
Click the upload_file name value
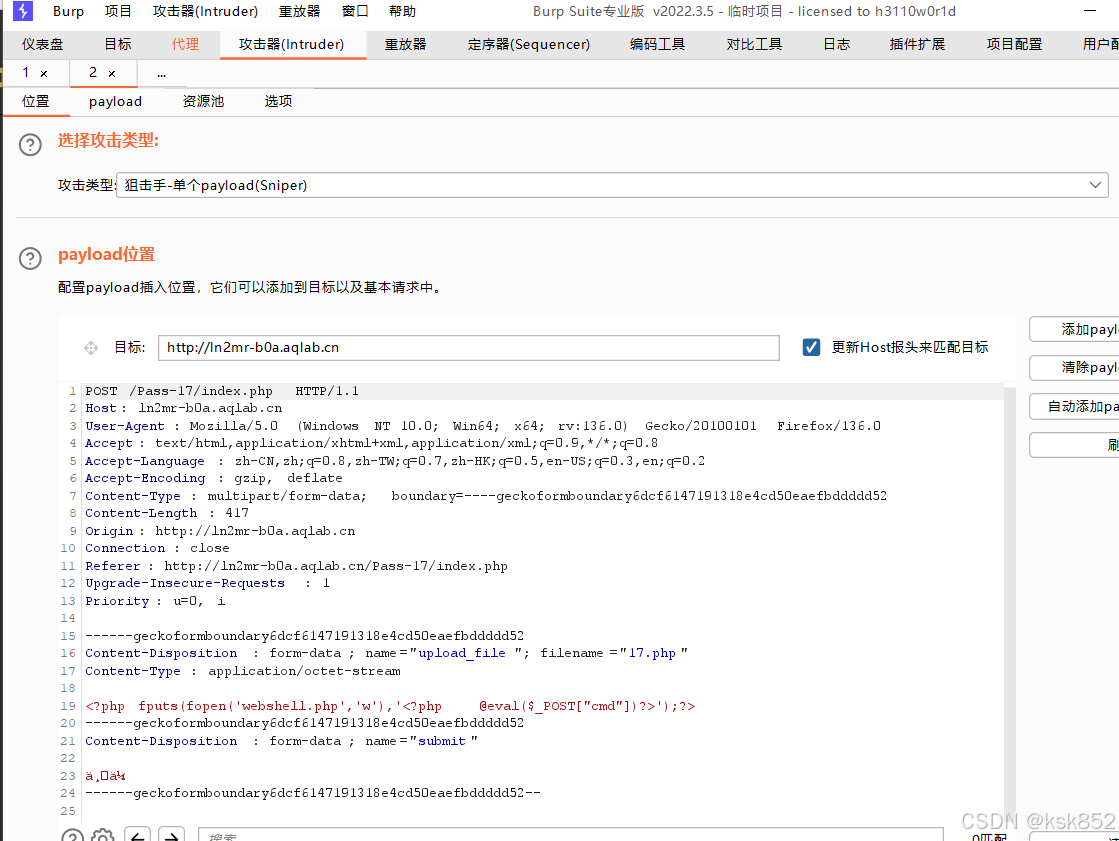coord(462,653)
